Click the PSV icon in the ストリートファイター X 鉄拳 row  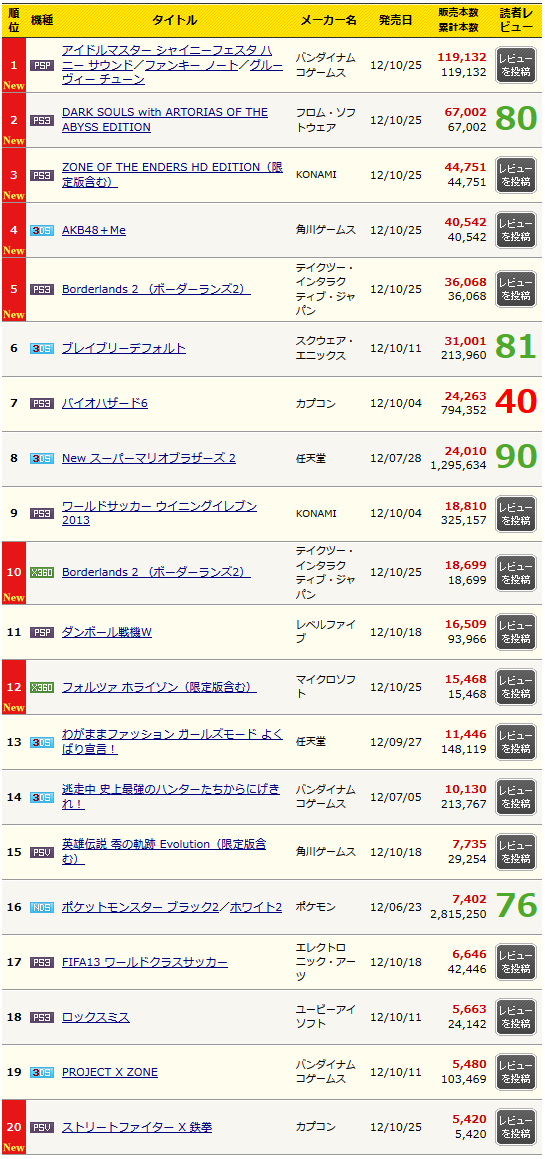(x=42, y=1127)
